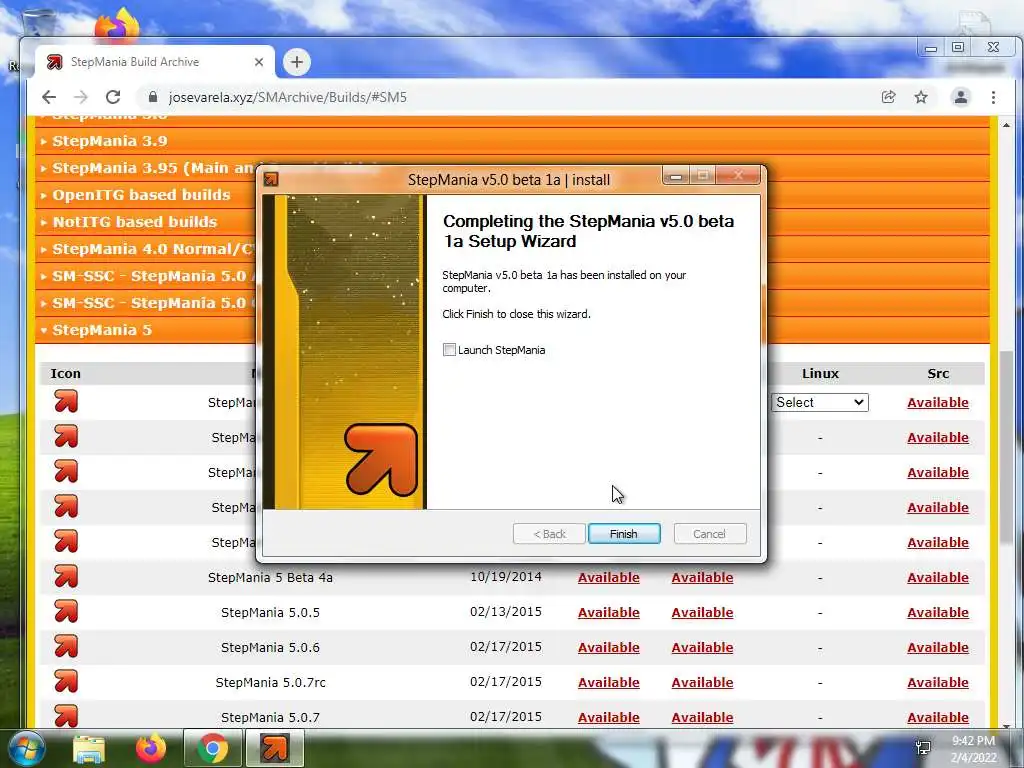Close the StepMania Build Archive tab
The height and width of the screenshot is (768, 1024).
coord(259,62)
